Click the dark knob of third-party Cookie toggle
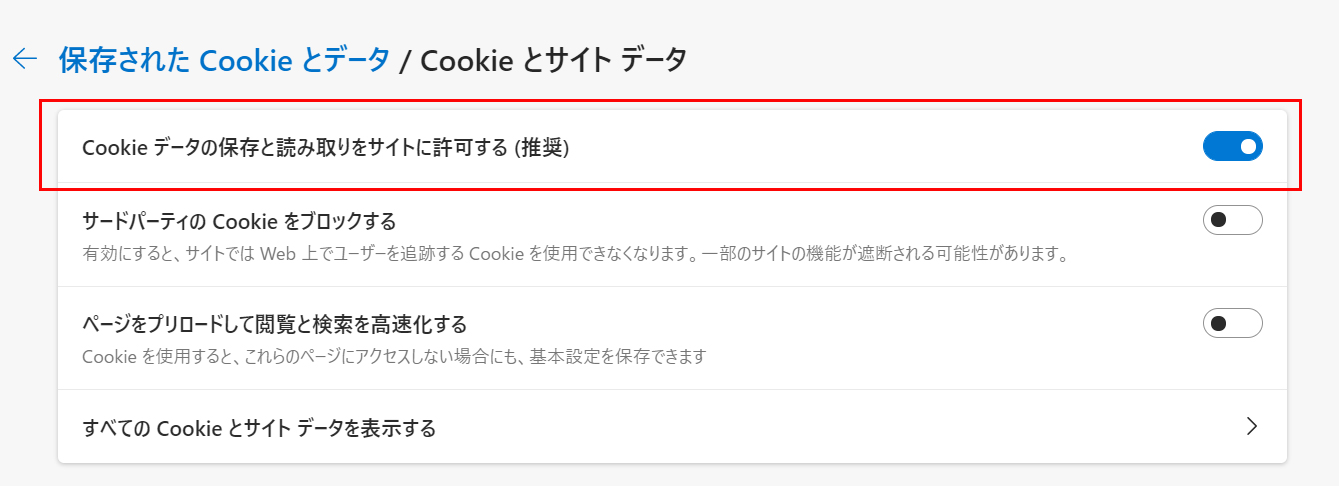 pyautogui.click(x=1218, y=220)
